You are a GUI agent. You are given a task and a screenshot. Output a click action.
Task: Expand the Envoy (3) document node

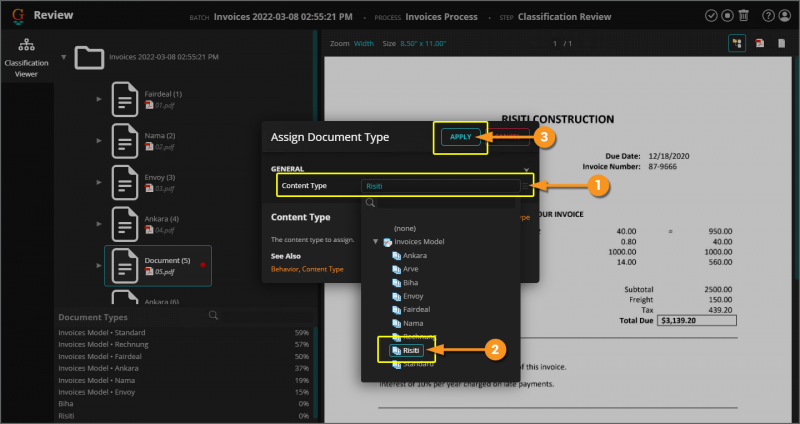click(99, 183)
